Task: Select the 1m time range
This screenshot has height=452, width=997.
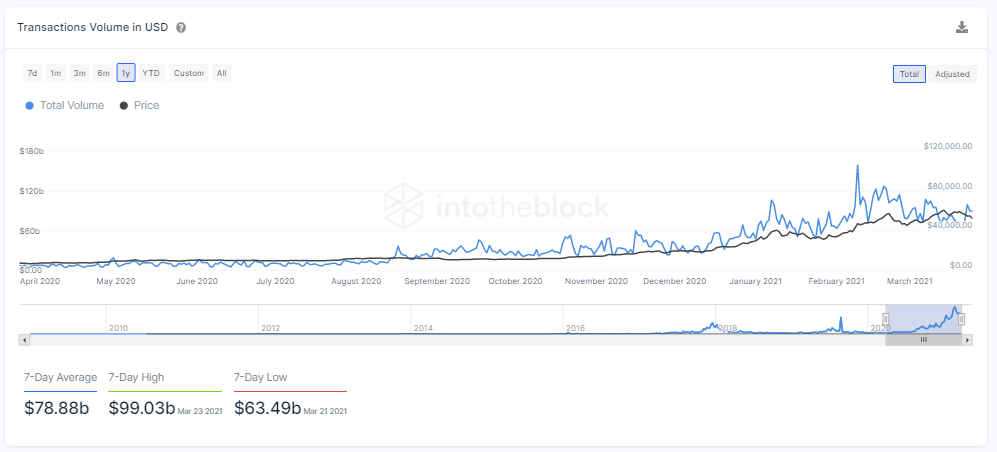Action: pos(56,73)
